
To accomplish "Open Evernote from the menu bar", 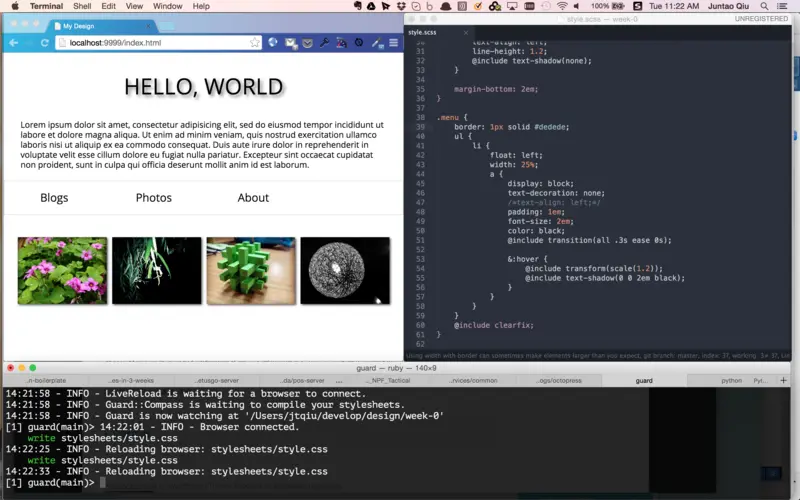I will pos(358,6).
